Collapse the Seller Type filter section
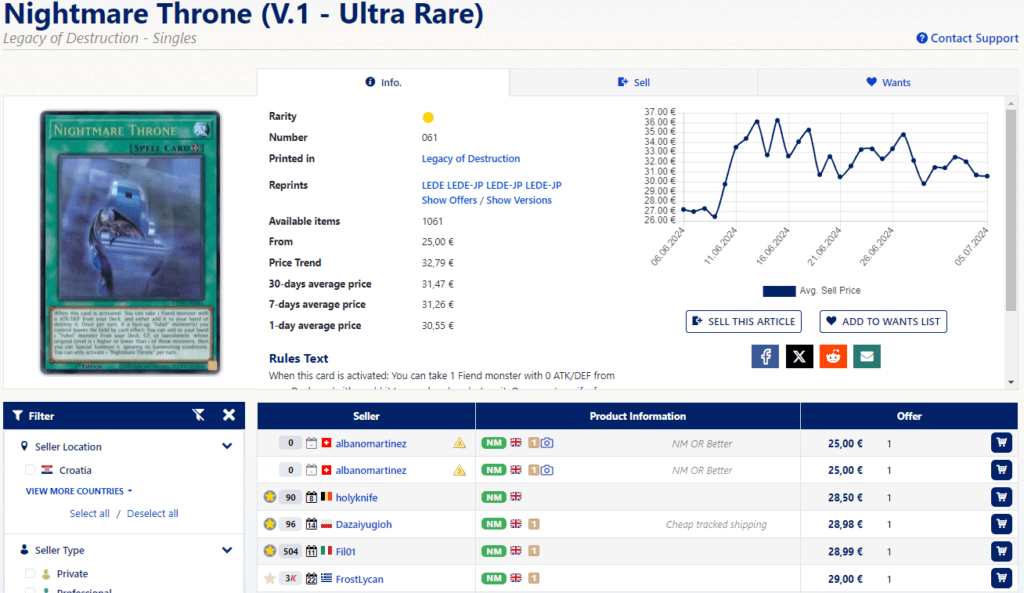 [x=227, y=550]
